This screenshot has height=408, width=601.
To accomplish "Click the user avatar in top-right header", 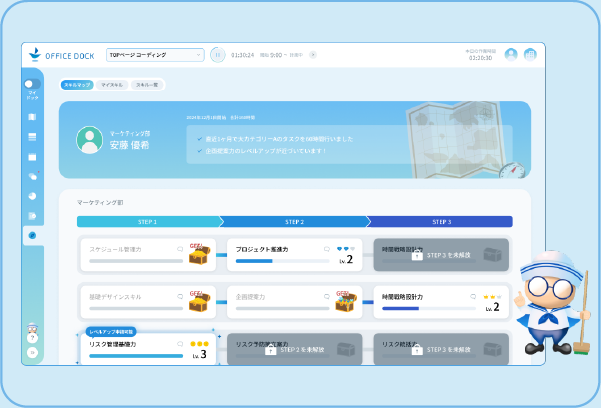I will coord(512,55).
